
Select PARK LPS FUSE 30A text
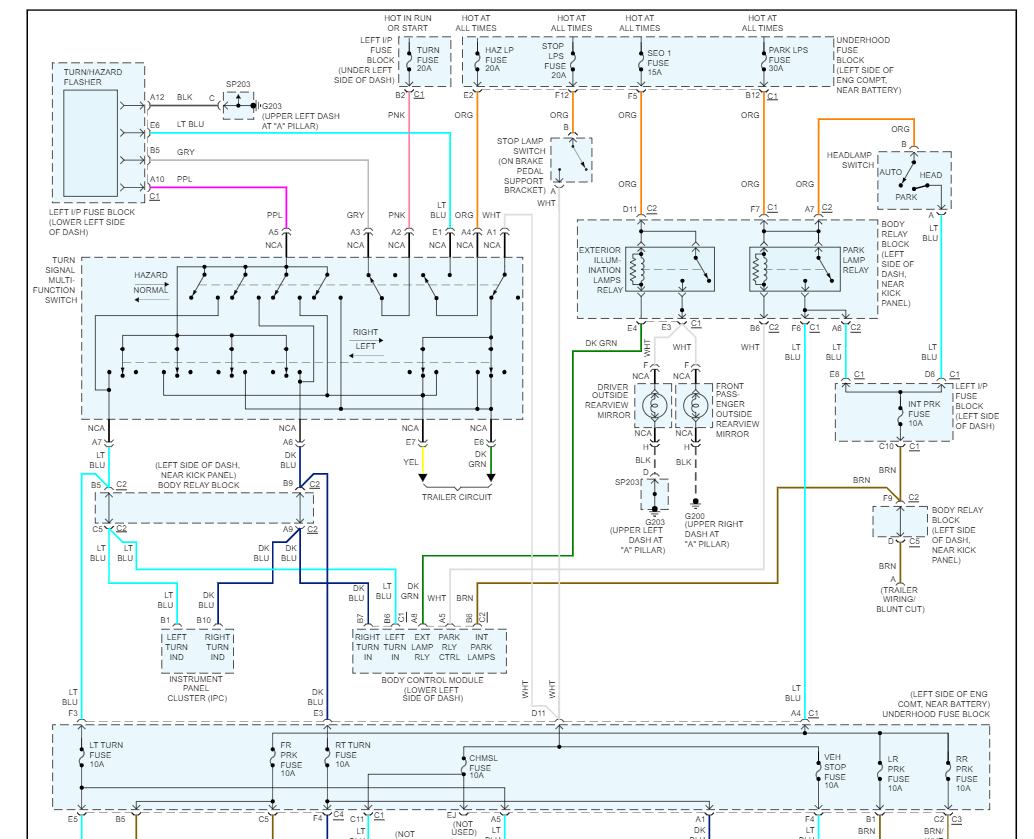787,59
